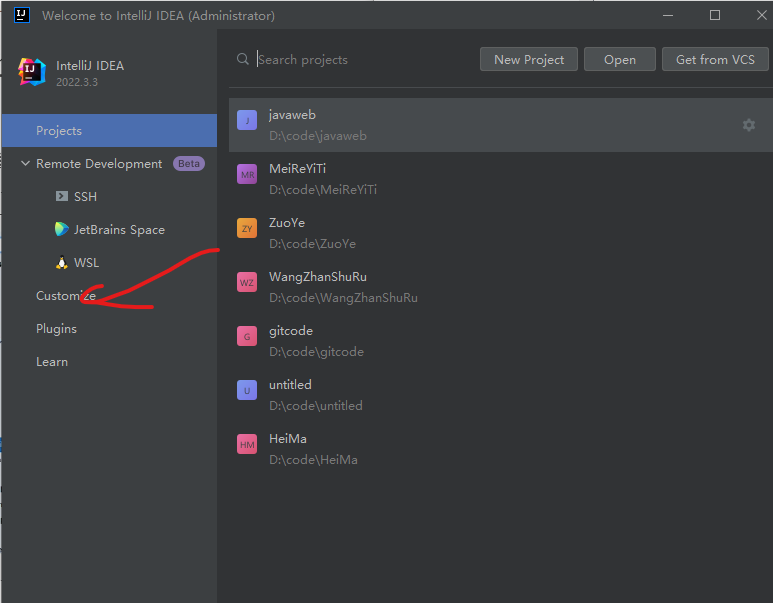Maximize the IntelliJ IDEA welcome window
Screen dimensions: 773x603
pos(714,15)
